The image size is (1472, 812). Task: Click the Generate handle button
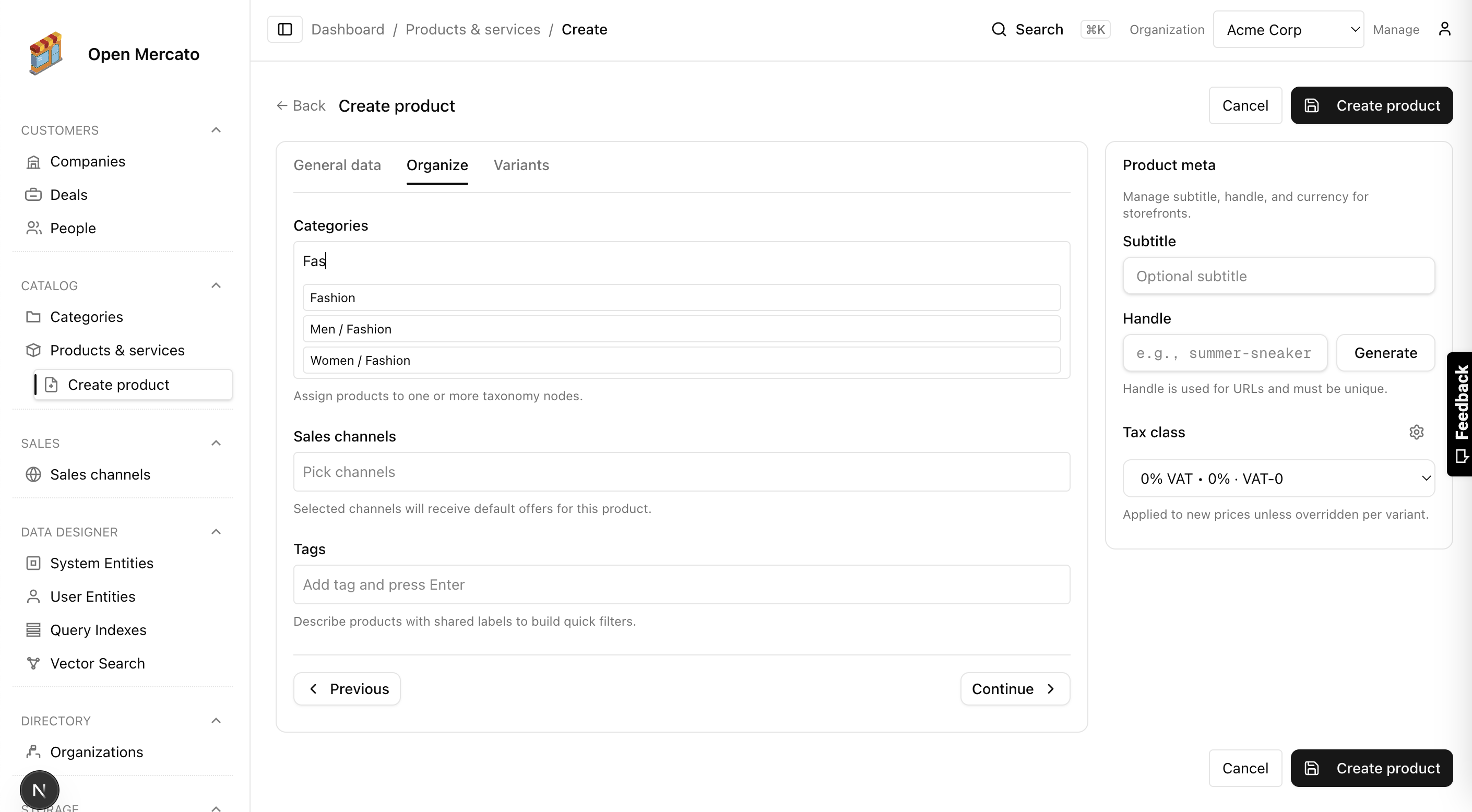pos(1385,353)
